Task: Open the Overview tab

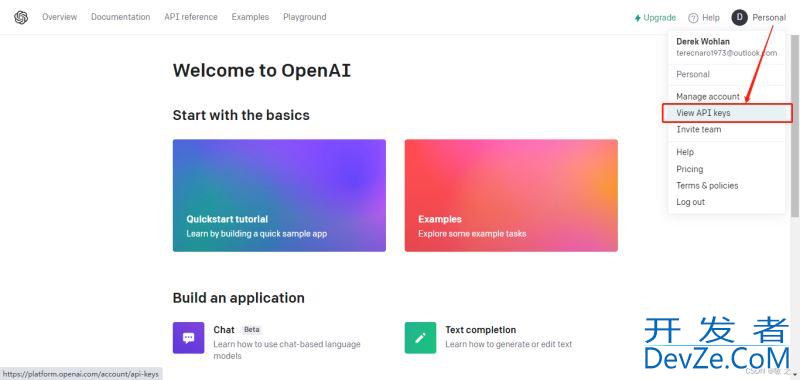Action: pos(60,17)
